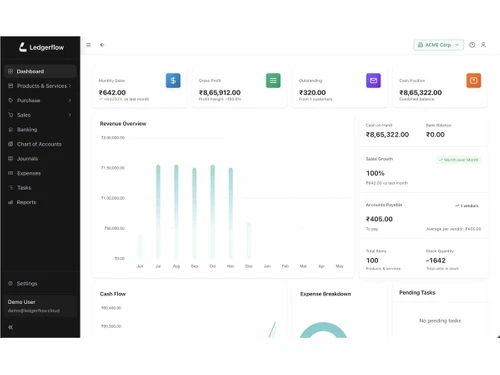Open the Demo User profile card

(x=40, y=306)
